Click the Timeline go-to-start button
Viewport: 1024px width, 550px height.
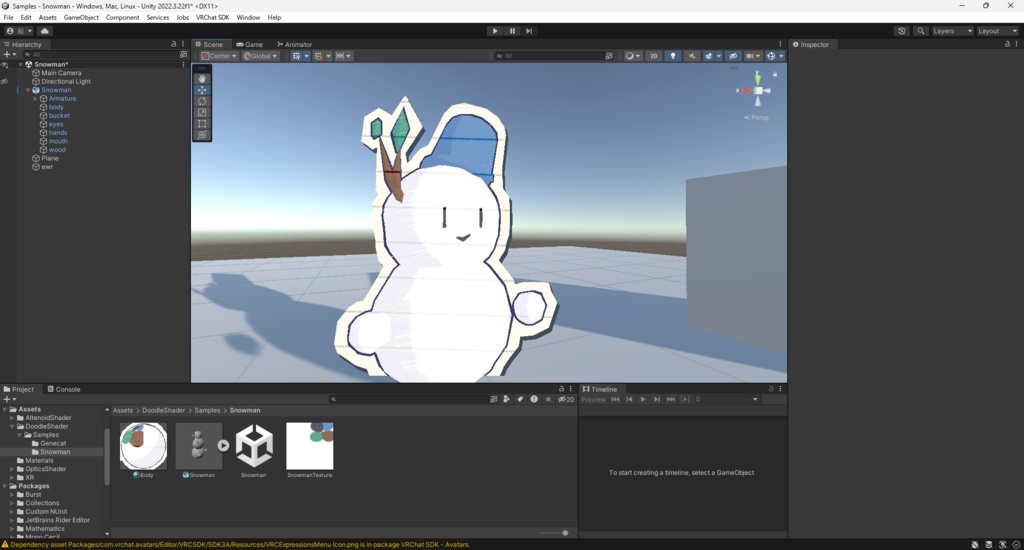(x=615, y=399)
